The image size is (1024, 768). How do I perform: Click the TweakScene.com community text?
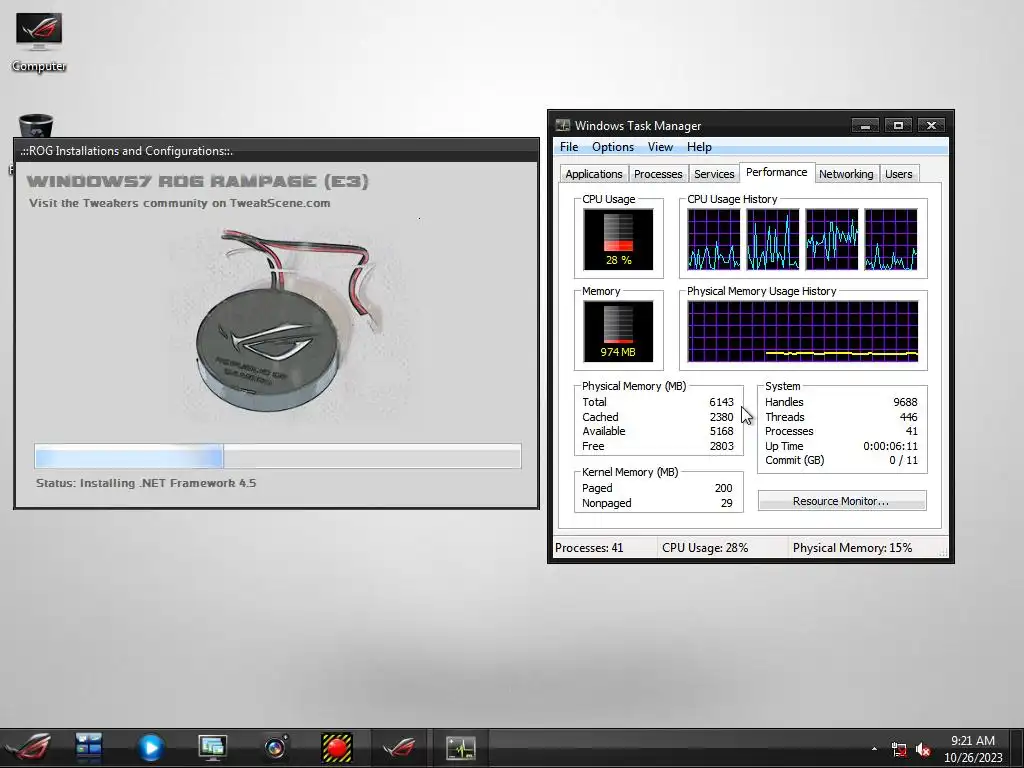[x=180, y=203]
